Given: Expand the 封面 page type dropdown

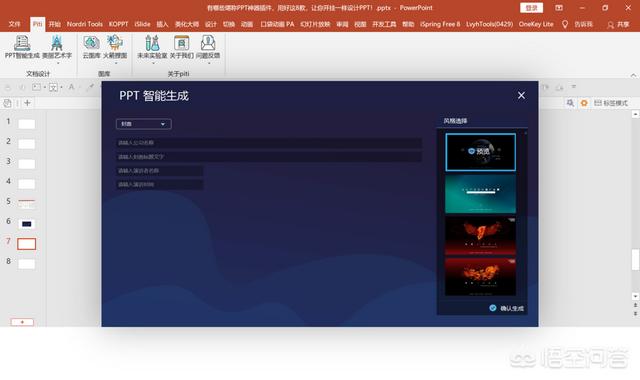Looking at the screenshot, I should click(x=144, y=124).
